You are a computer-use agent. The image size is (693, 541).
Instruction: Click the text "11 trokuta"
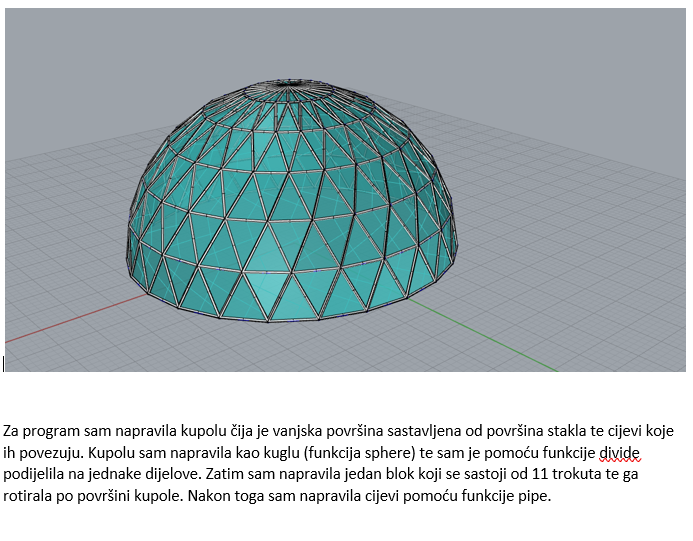pyautogui.click(x=564, y=474)
